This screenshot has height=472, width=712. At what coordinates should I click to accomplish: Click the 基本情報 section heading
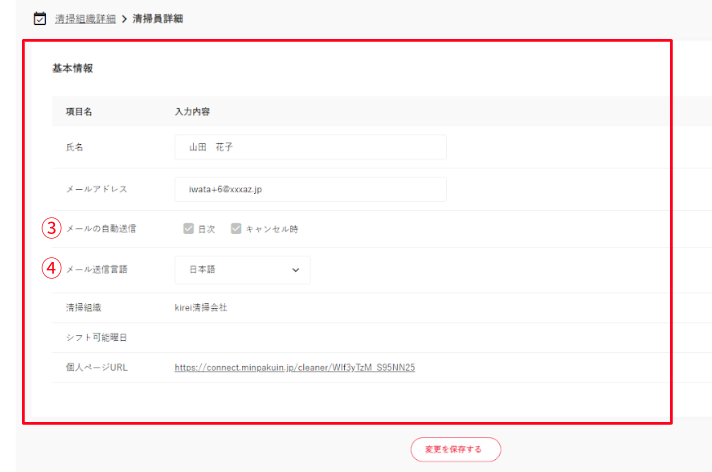(72, 69)
